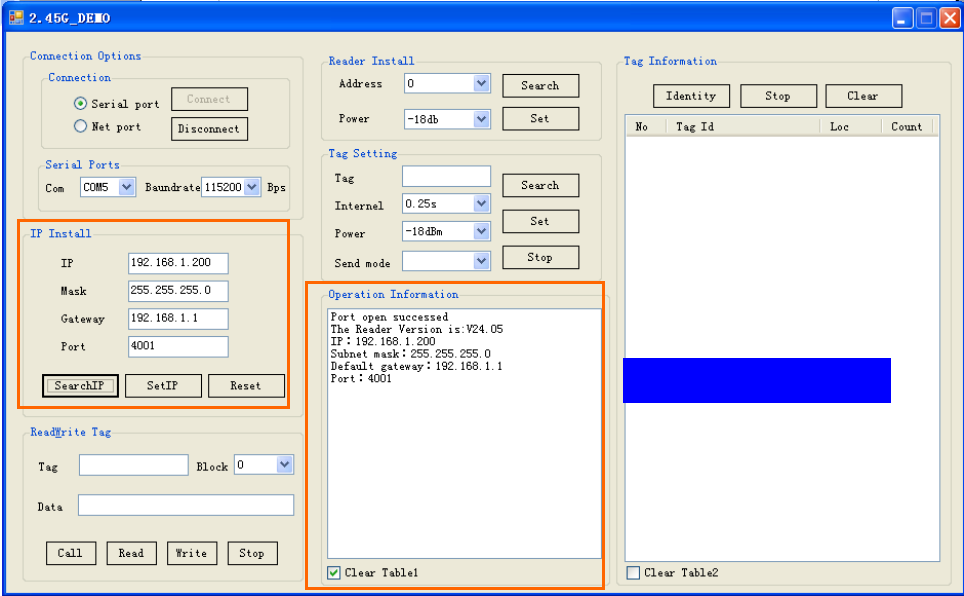This screenshot has height=596, width=964.
Task: Expand the Reader Install Address dropdown
Action: point(481,83)
